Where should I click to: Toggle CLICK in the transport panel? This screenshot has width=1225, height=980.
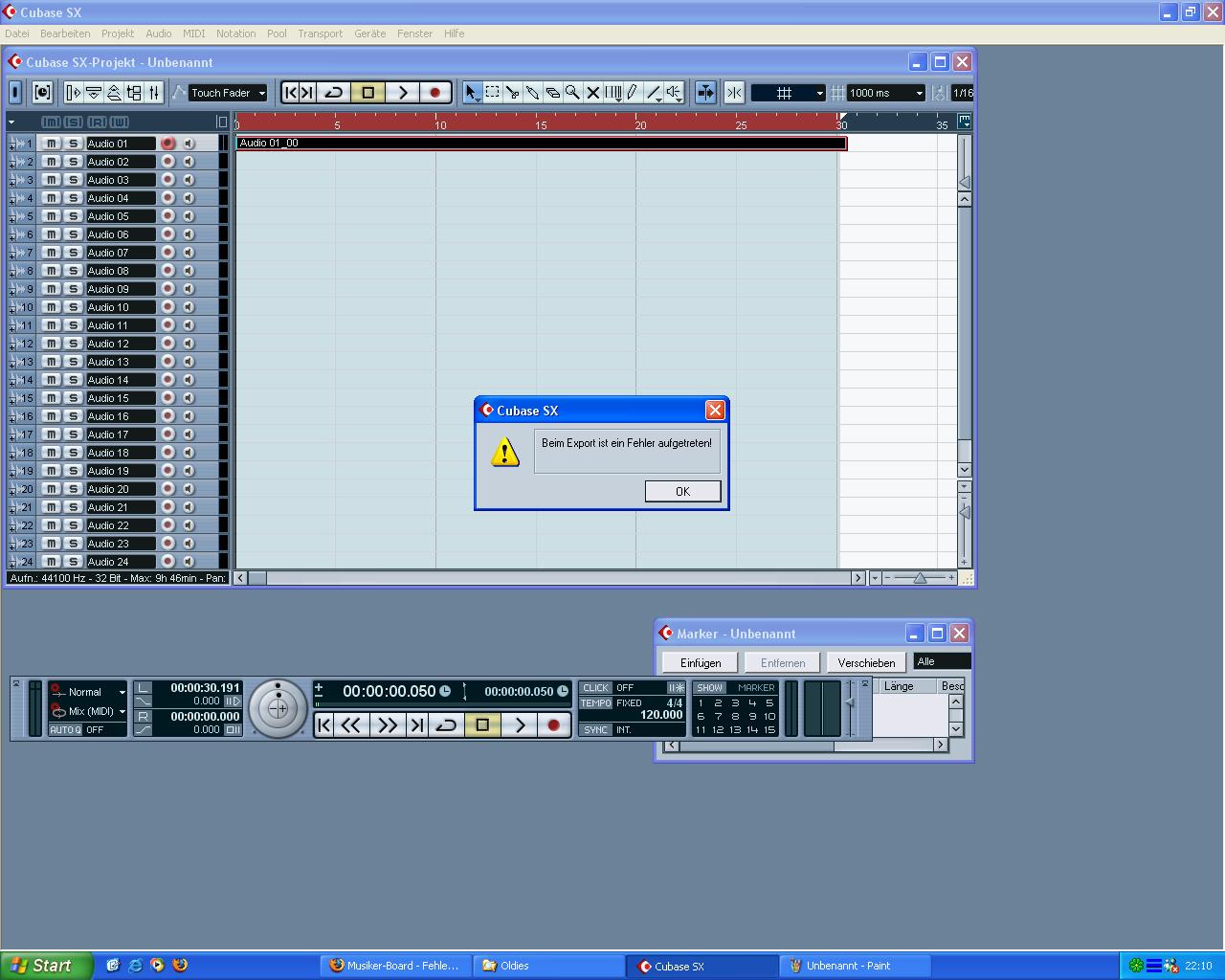595,688
